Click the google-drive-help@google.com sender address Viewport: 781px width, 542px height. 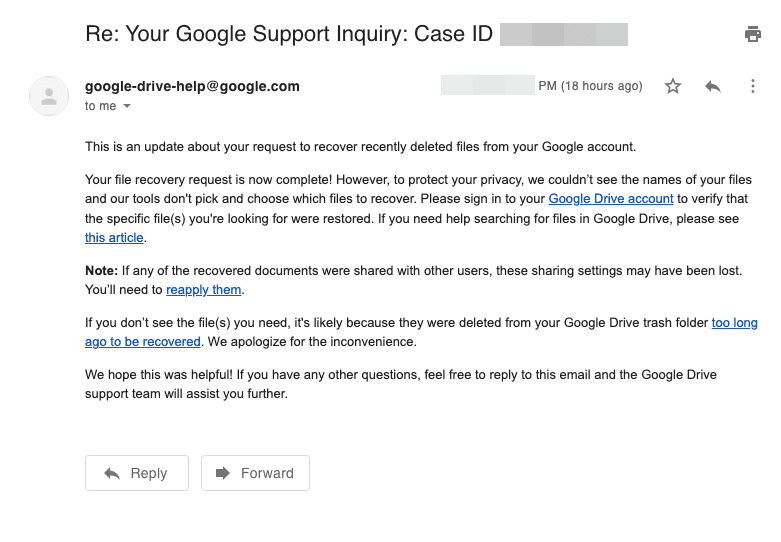click(192, 86)
